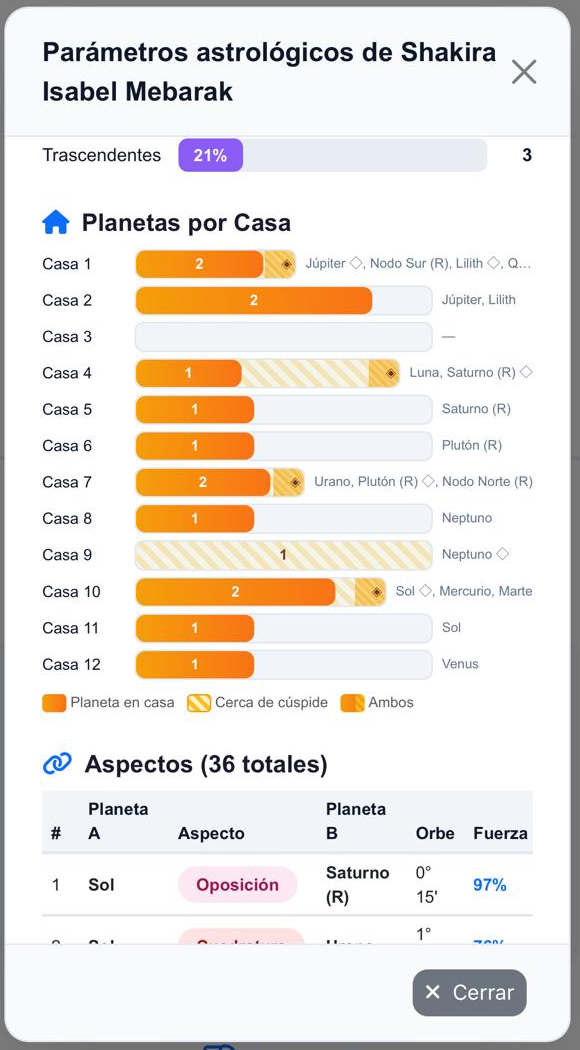
Task: Click the diamond marker on Casa 1 bar
Action: tap(287, 265)
